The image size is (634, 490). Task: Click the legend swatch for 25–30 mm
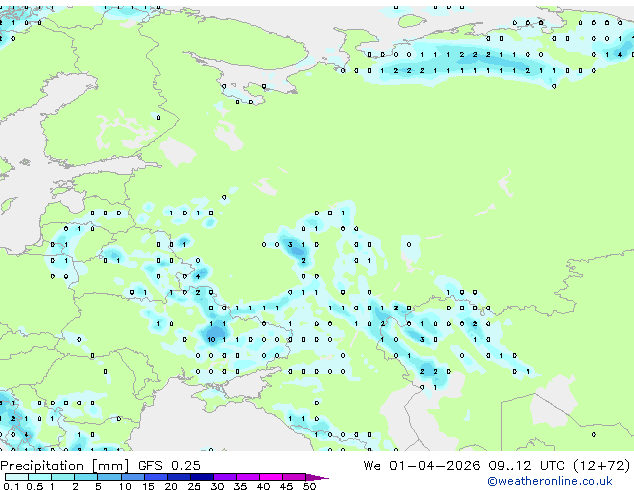pos(201,477)
